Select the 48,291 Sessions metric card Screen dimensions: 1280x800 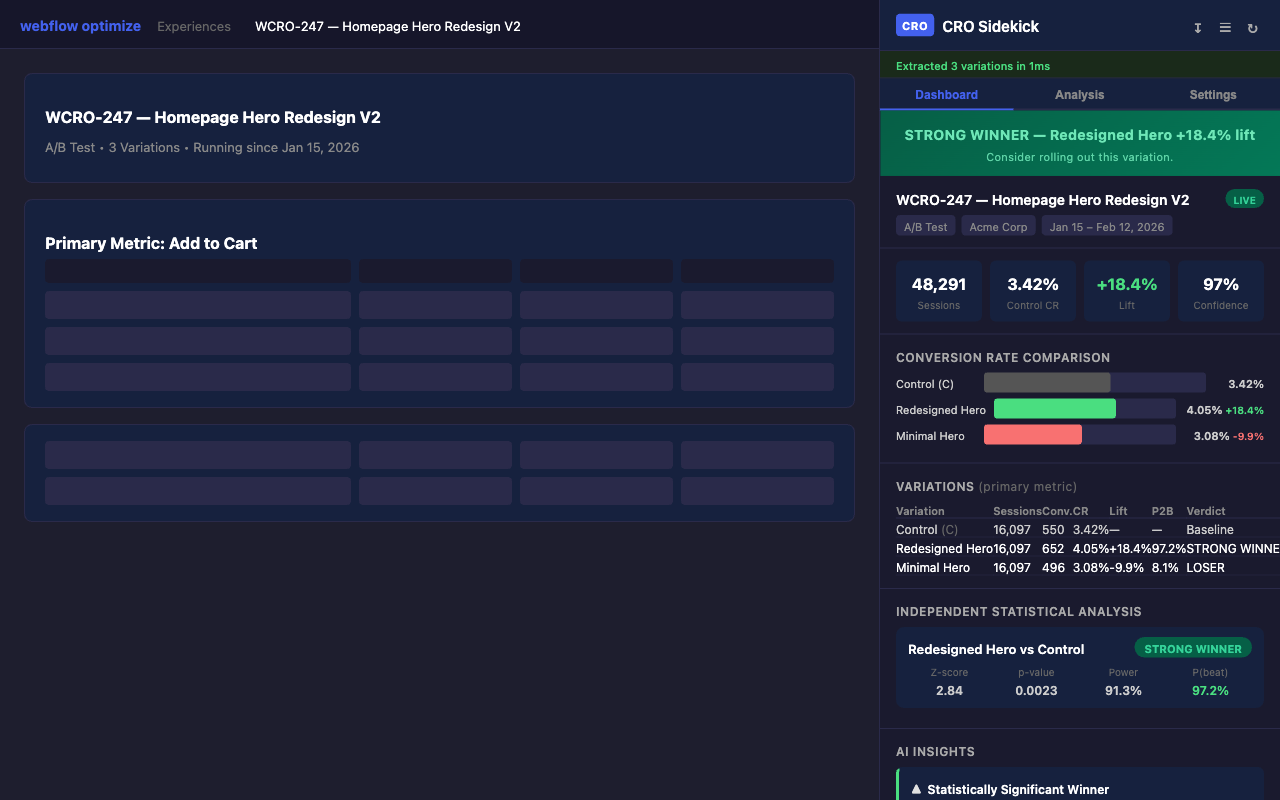[x=938, y=290]
